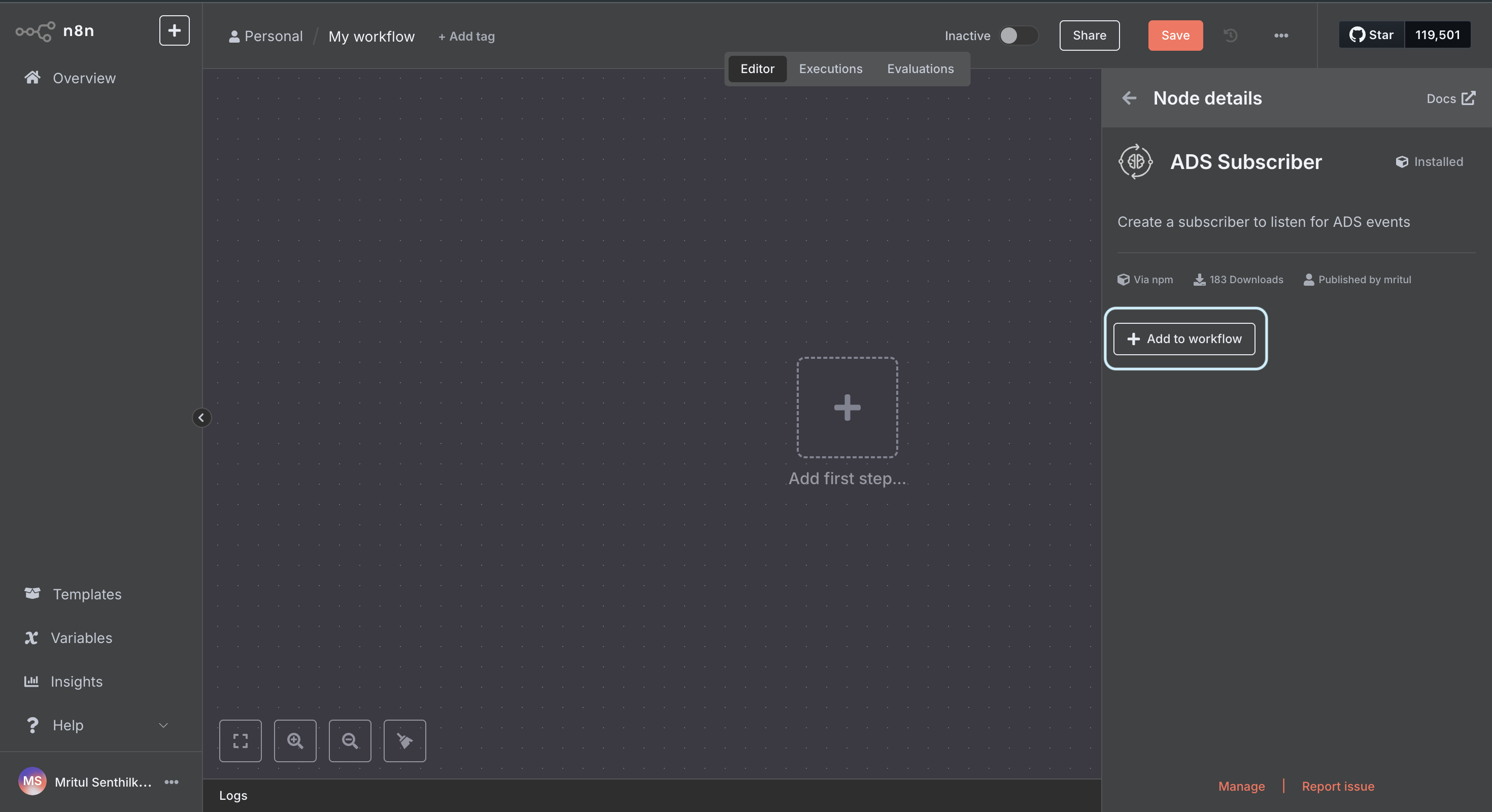The image size is (1492, 812).
Task: Switch to the Evaluations tab
Action: coord(920,69)
